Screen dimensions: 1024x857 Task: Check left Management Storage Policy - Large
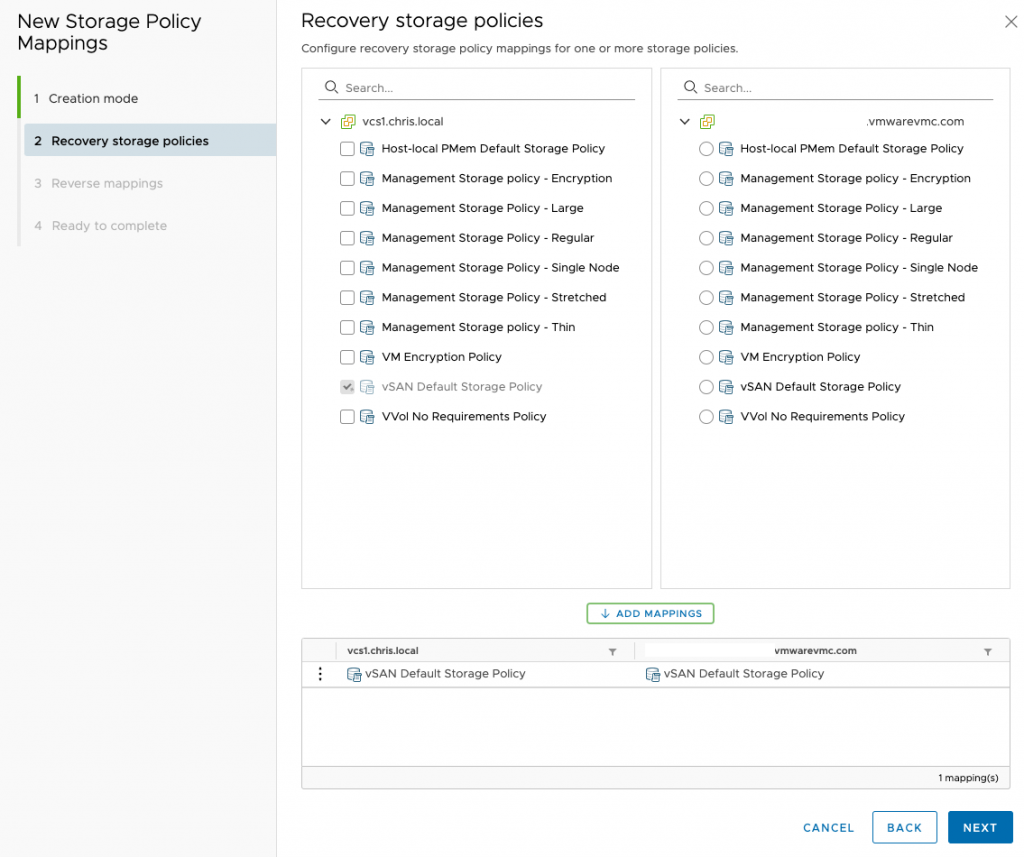(x=347, y=208)
